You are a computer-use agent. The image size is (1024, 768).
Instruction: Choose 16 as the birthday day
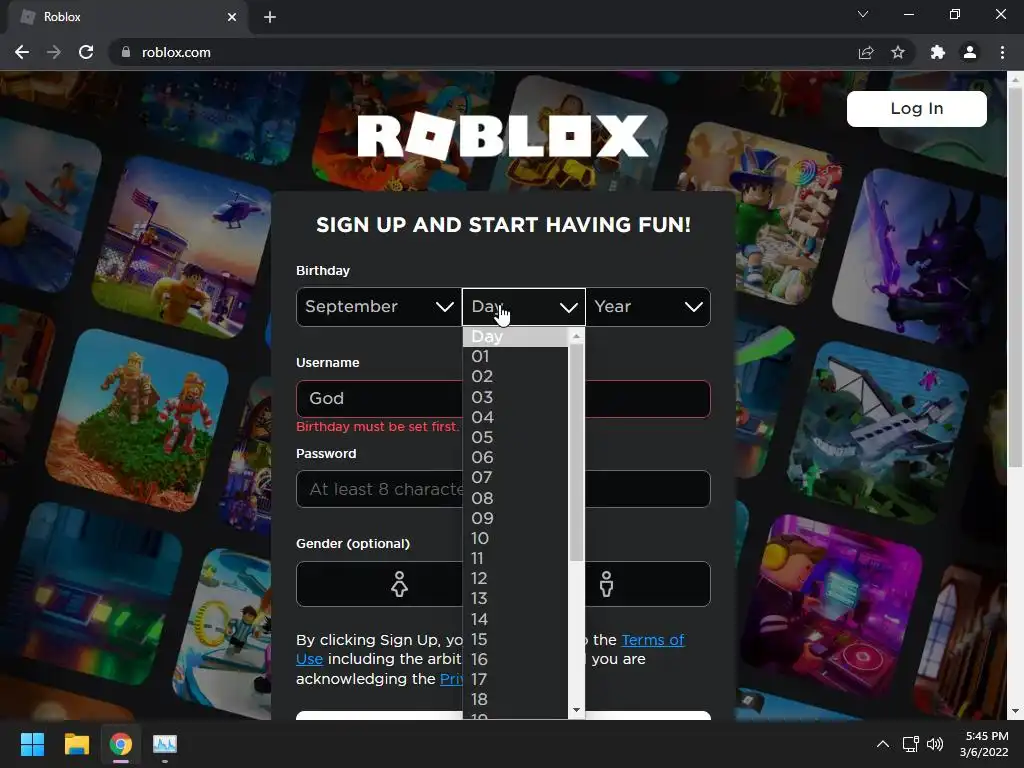pos(515,660)
